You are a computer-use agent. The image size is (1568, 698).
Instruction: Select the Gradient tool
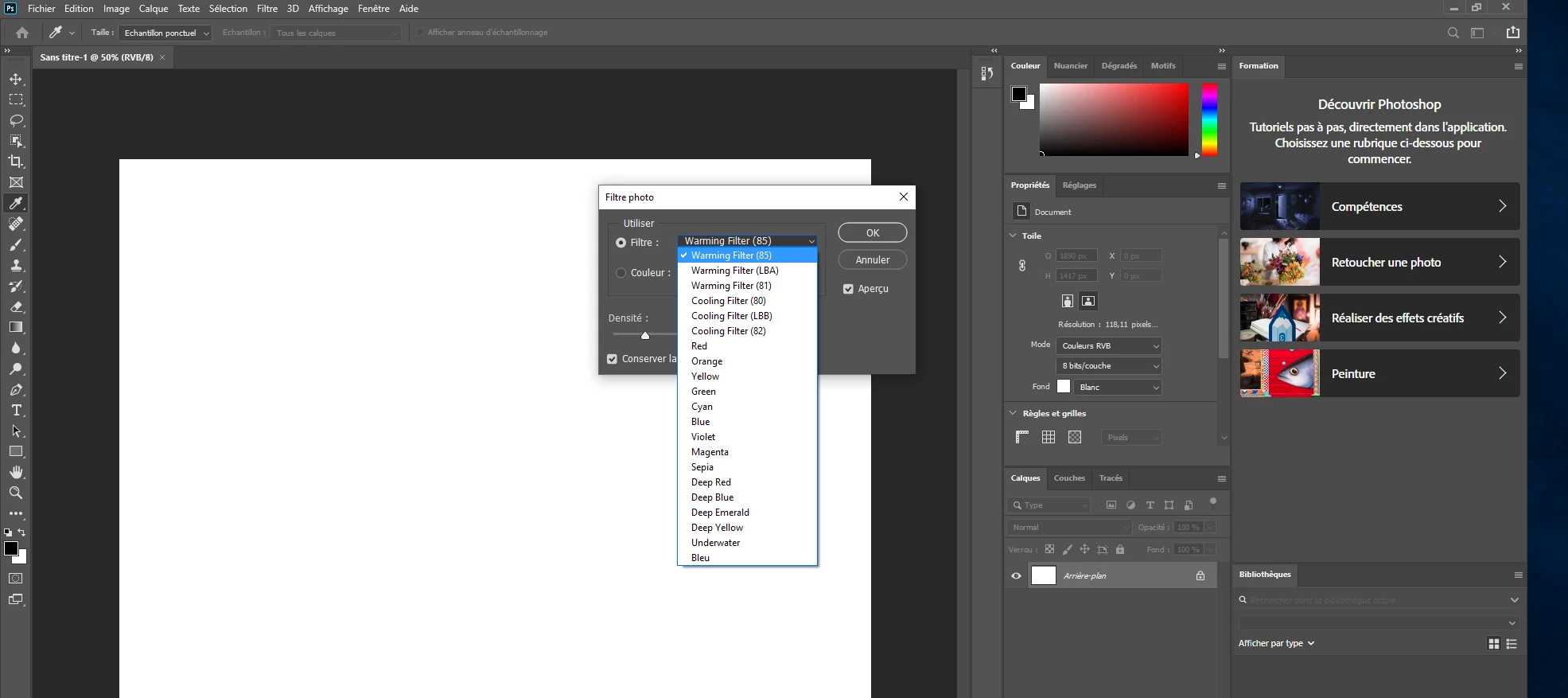click(16, 327)
